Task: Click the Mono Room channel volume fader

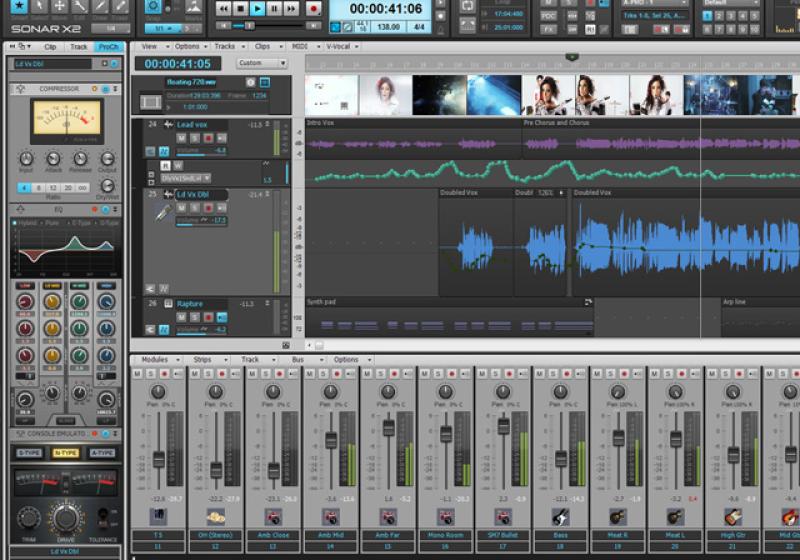Action: click(x=446, y=435)
